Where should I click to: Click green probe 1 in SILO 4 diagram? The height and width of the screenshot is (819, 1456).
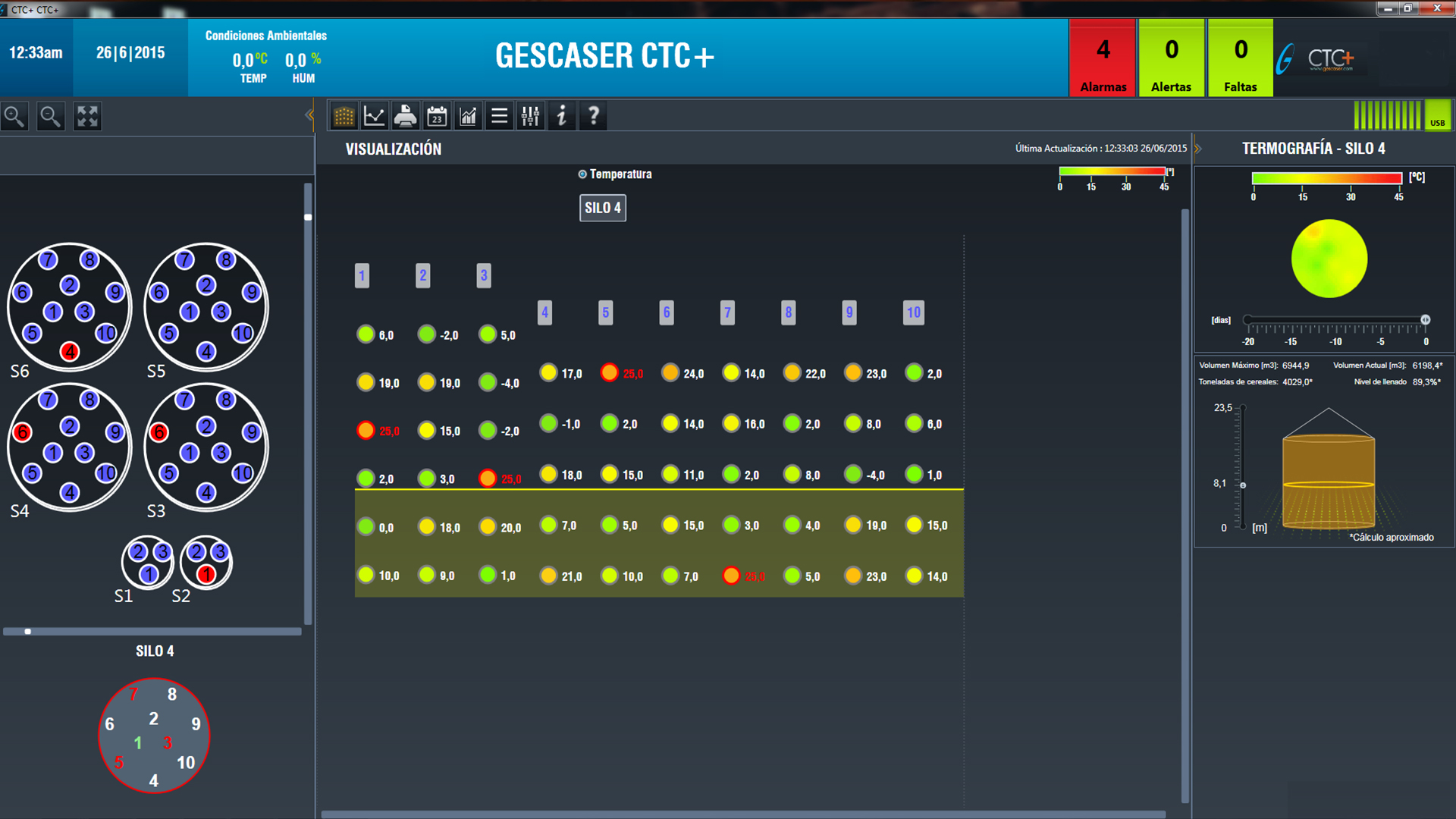(138, 743)
